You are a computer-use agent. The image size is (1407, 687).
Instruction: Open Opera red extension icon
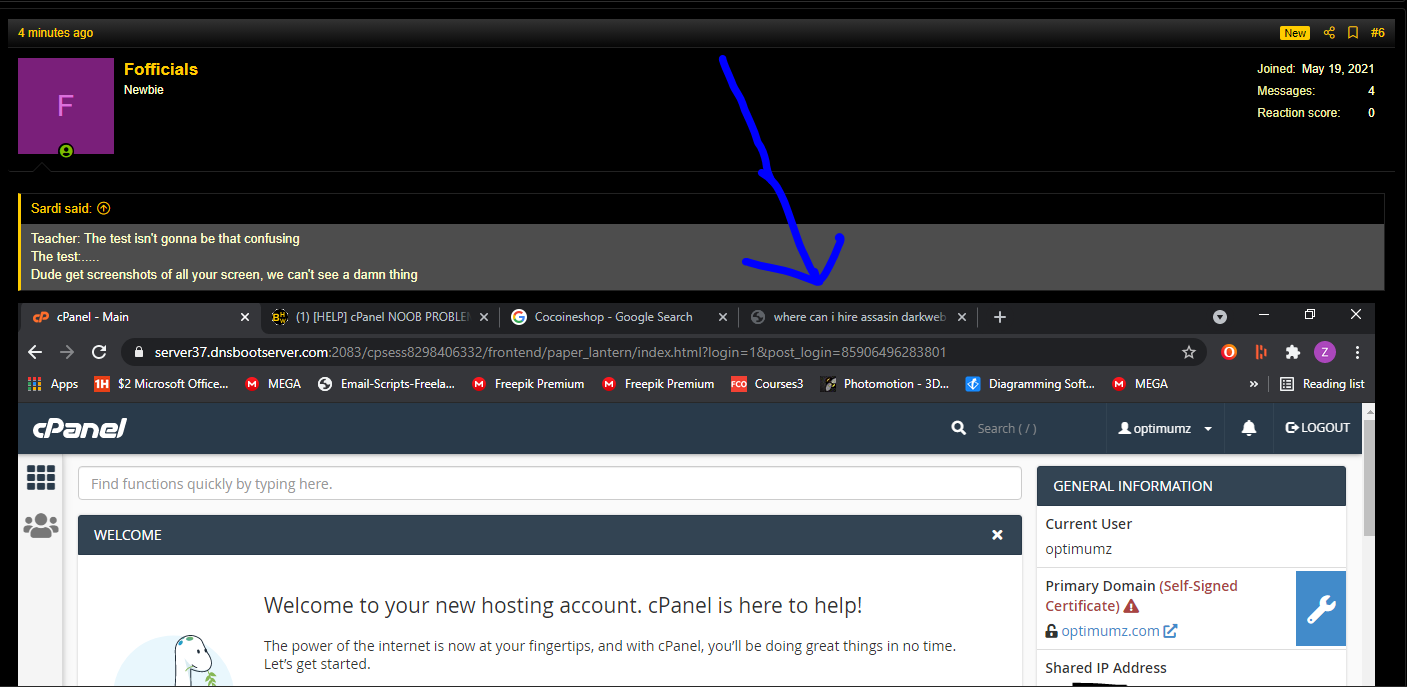(x=1229, y=352)
